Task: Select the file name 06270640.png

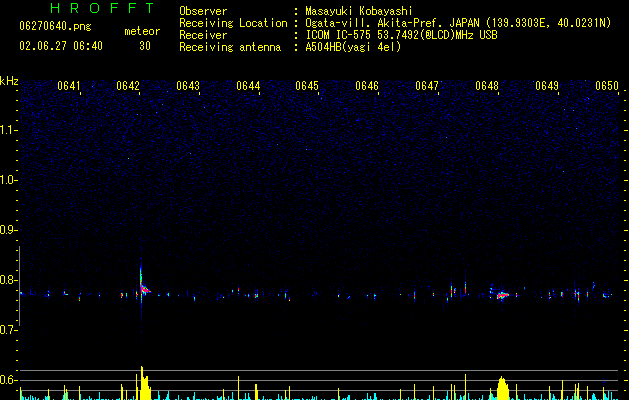Action: 55,26
